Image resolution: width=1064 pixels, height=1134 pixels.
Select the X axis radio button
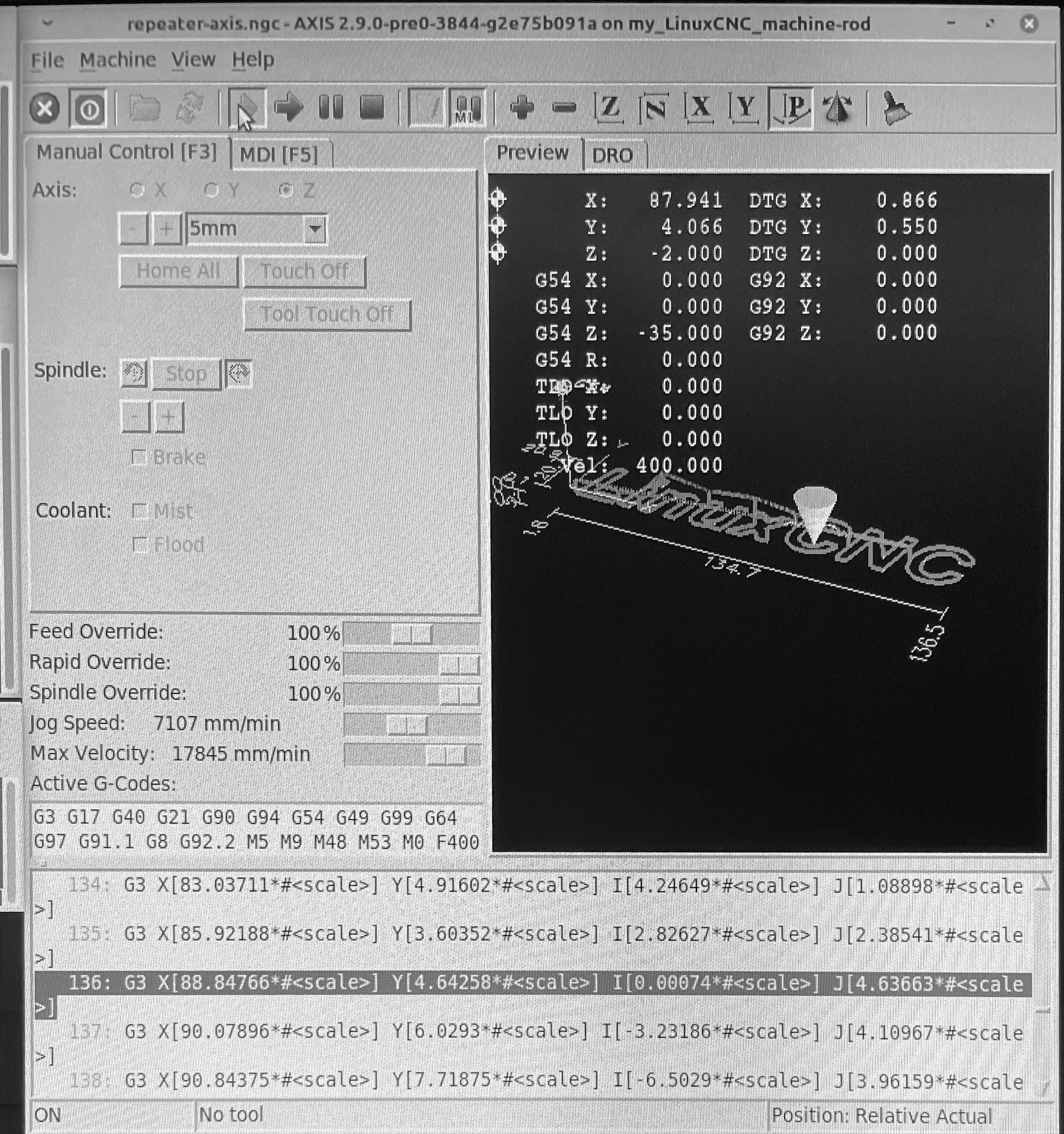[137, 190]
